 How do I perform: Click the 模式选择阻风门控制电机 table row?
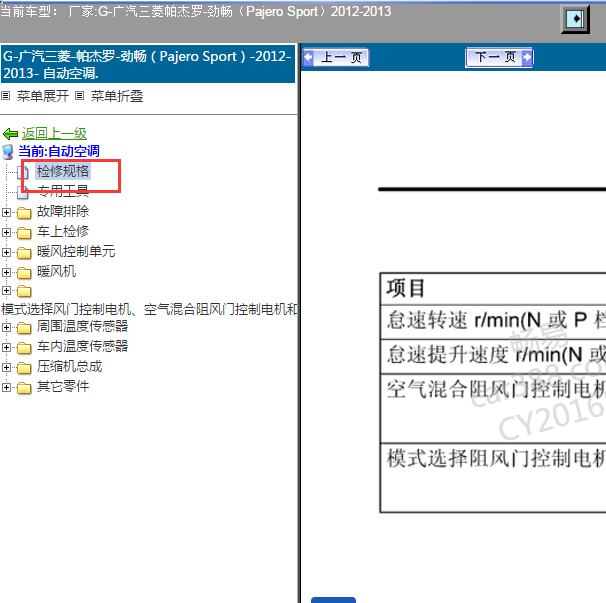point(493,478)
